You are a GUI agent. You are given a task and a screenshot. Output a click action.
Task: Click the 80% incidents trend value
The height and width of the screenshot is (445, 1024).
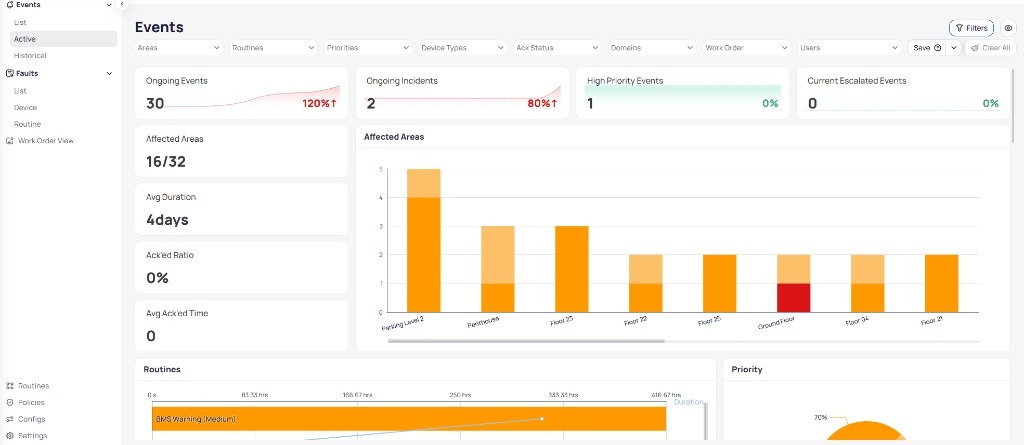[543, 103]
